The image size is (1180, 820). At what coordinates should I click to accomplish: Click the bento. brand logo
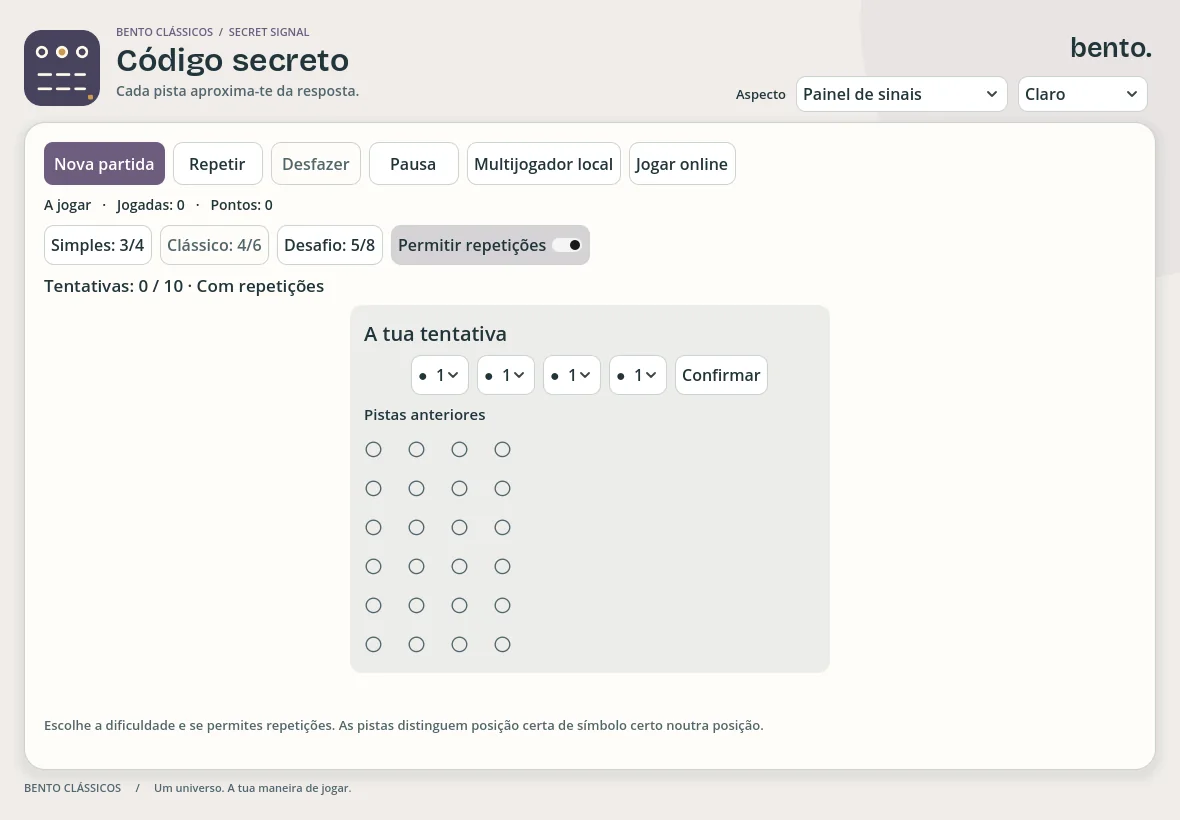[1111, 47]
